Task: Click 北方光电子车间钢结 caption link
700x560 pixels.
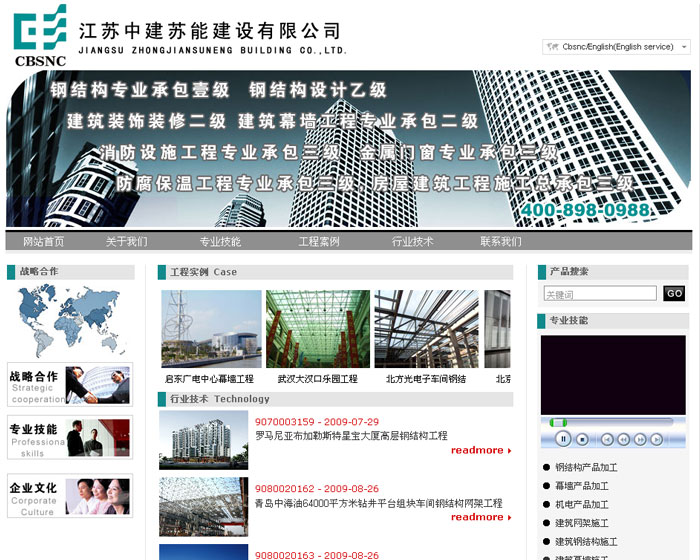Action: tap(426, 379)
